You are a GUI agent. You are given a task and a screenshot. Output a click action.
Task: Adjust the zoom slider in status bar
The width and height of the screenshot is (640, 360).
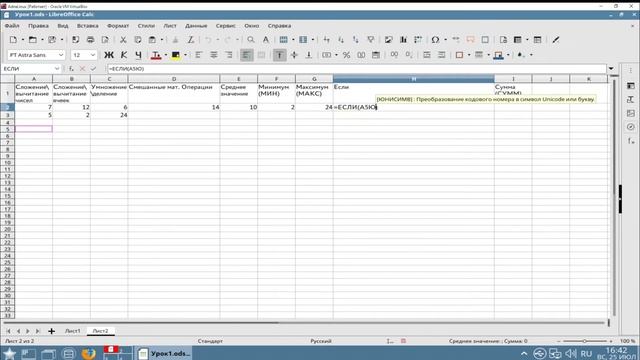[584, 341]
